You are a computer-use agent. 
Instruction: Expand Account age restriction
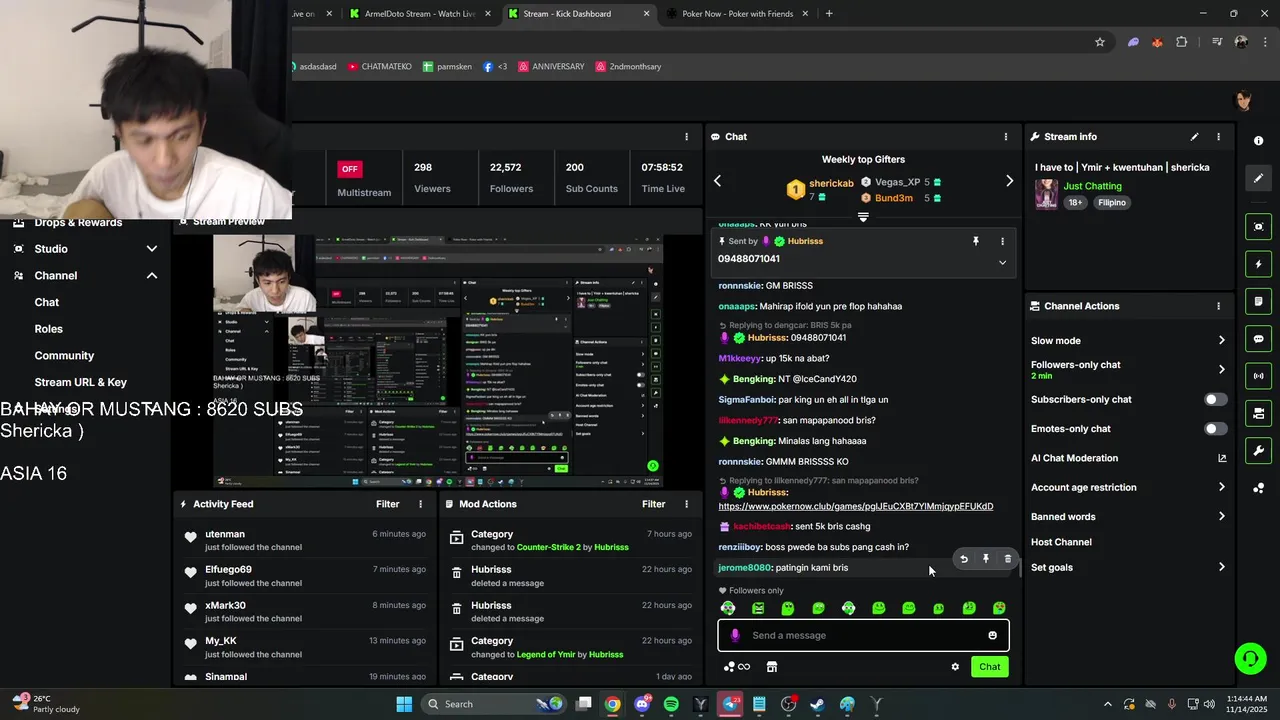(x=1221, y=488)
